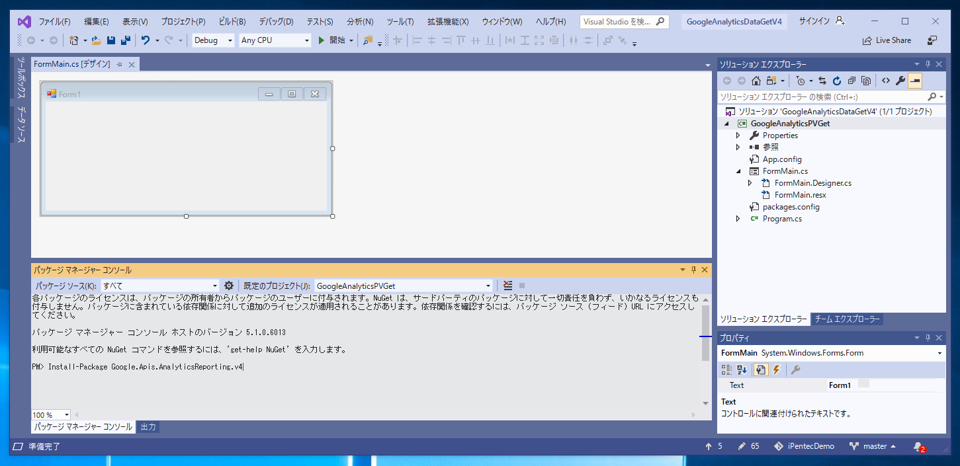Screen dimensions: 960x466
Task: Open the 編集(E) menu
Action: click(x=96, y=21)
